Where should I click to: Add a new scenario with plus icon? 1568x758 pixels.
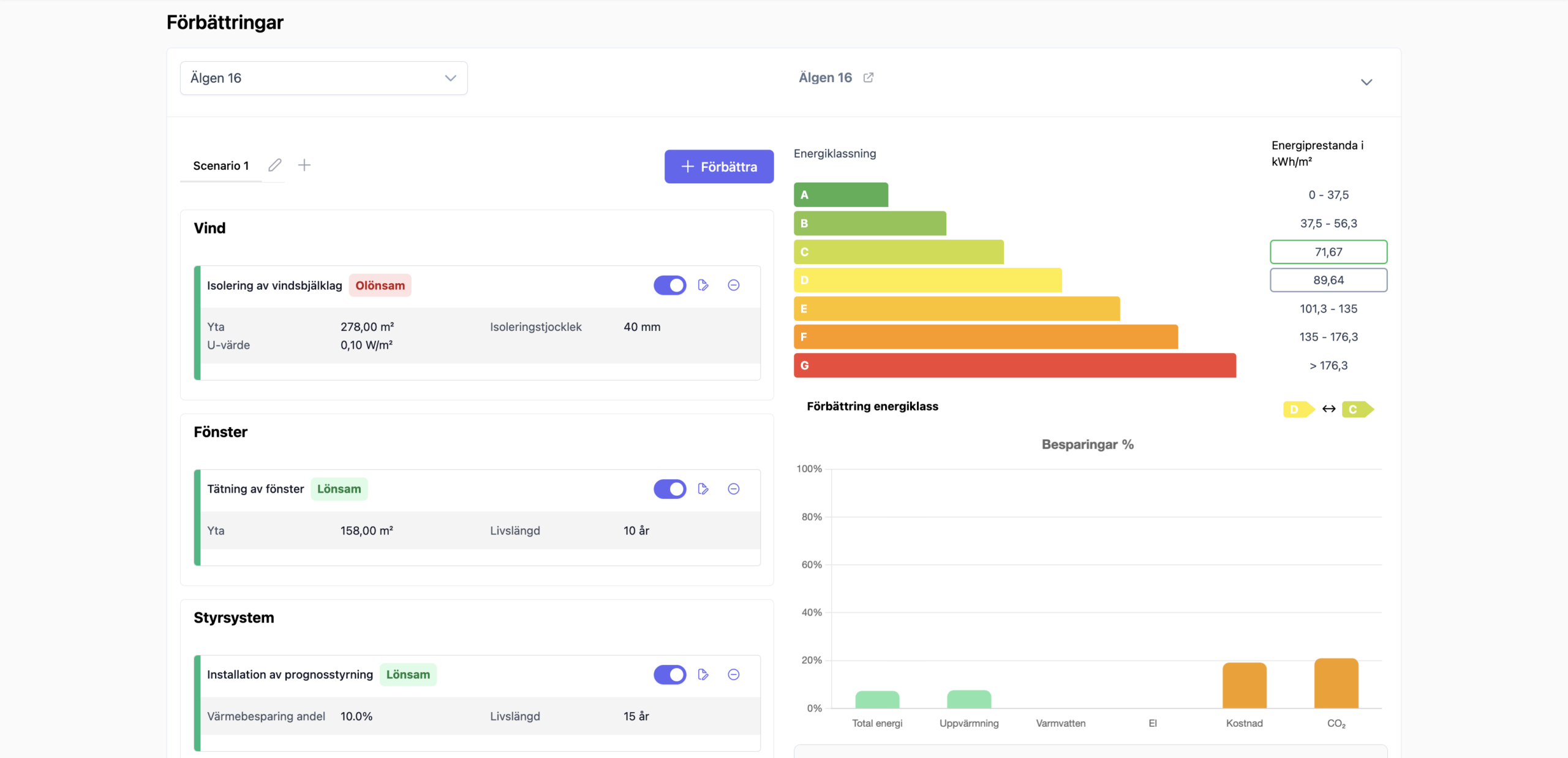(x=304, y=165)
